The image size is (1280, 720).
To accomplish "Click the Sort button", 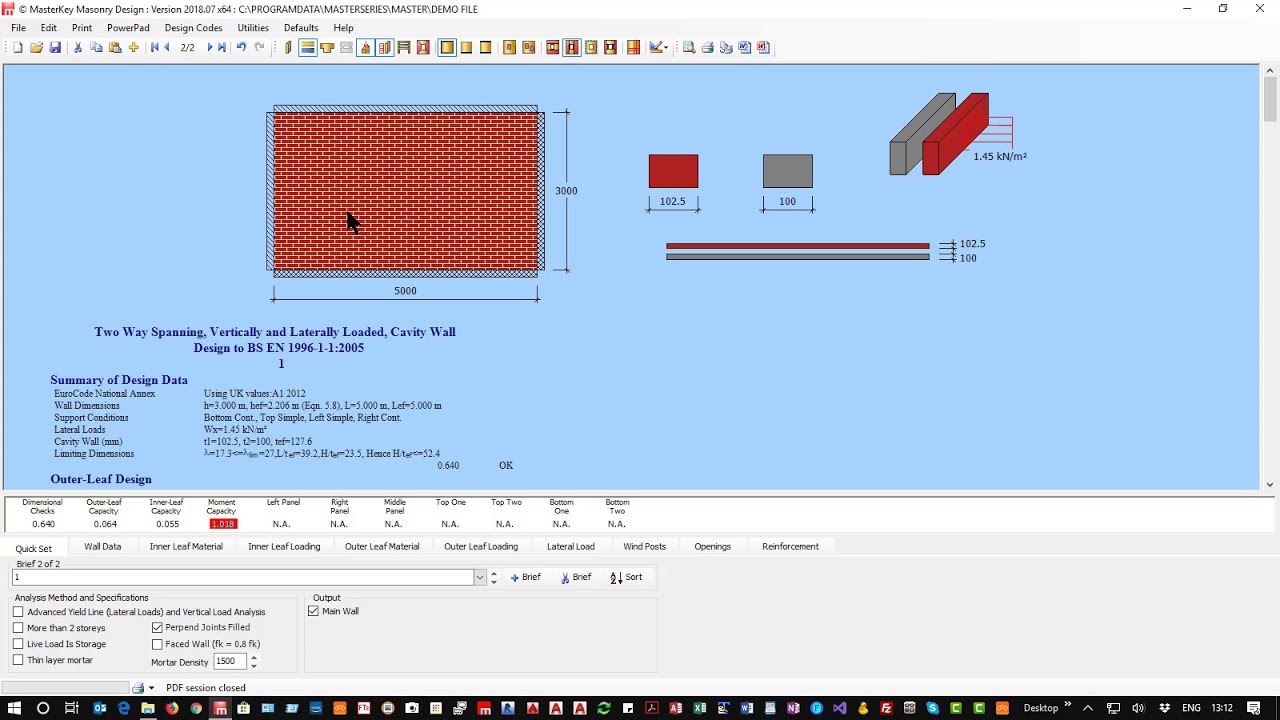I will point(627,577).
